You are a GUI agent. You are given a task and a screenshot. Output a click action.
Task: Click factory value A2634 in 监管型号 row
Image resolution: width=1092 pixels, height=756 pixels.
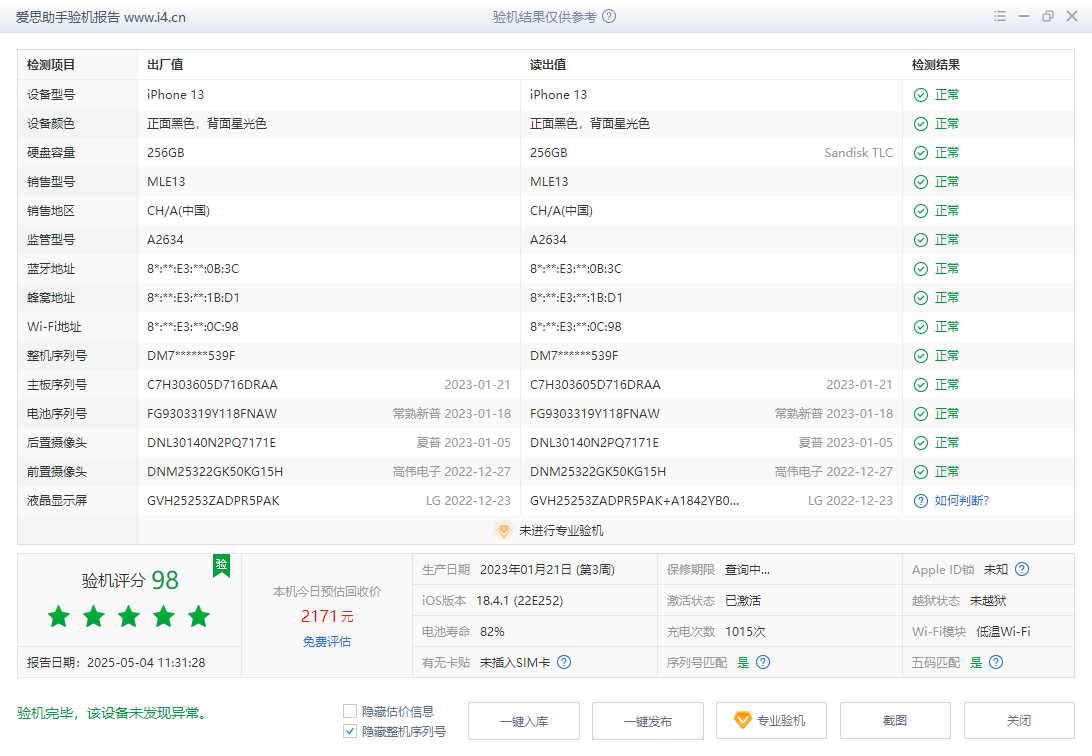[x=165, y=240]
